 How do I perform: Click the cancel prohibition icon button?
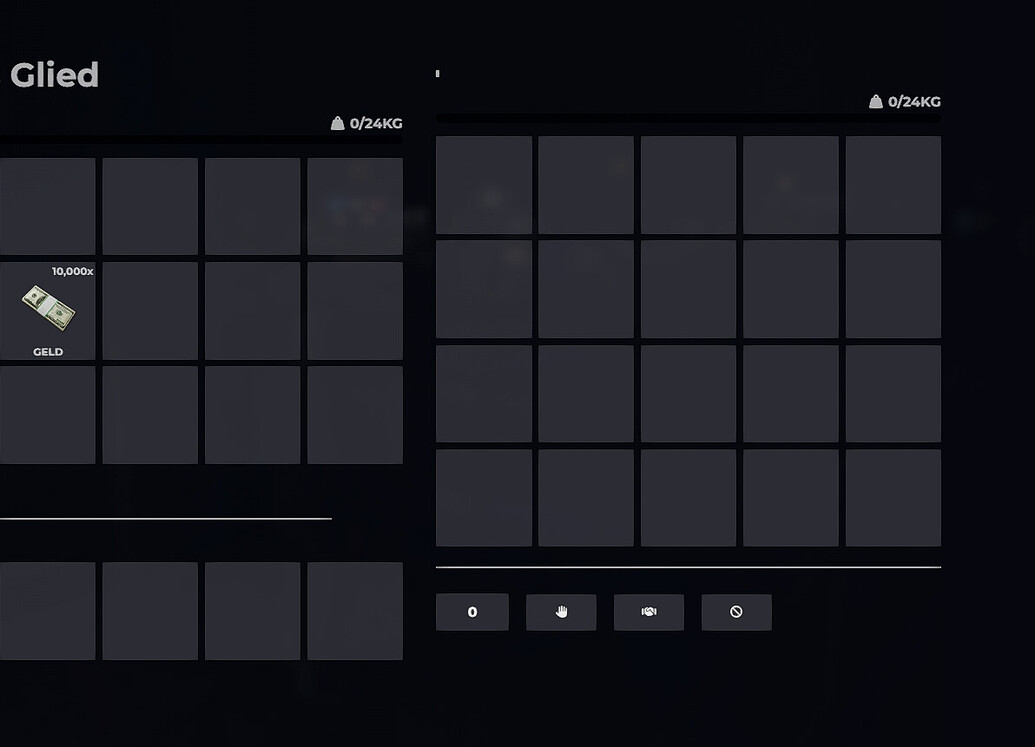(x=736, y=612)
